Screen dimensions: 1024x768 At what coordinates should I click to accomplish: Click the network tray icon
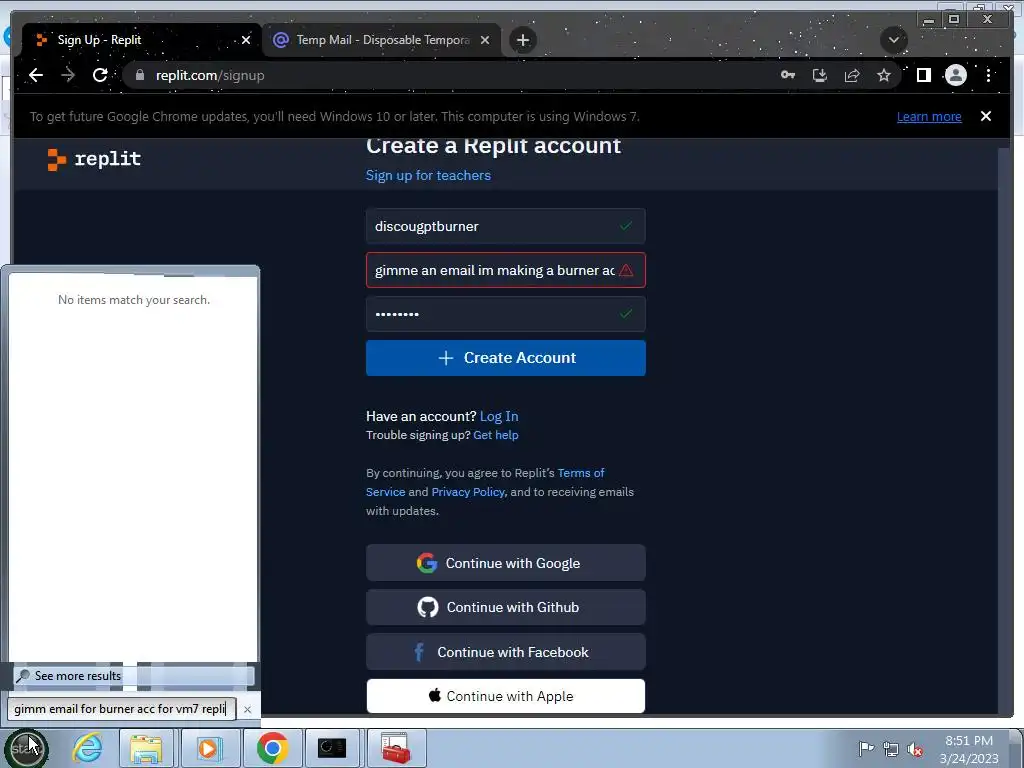pos(891,749)
